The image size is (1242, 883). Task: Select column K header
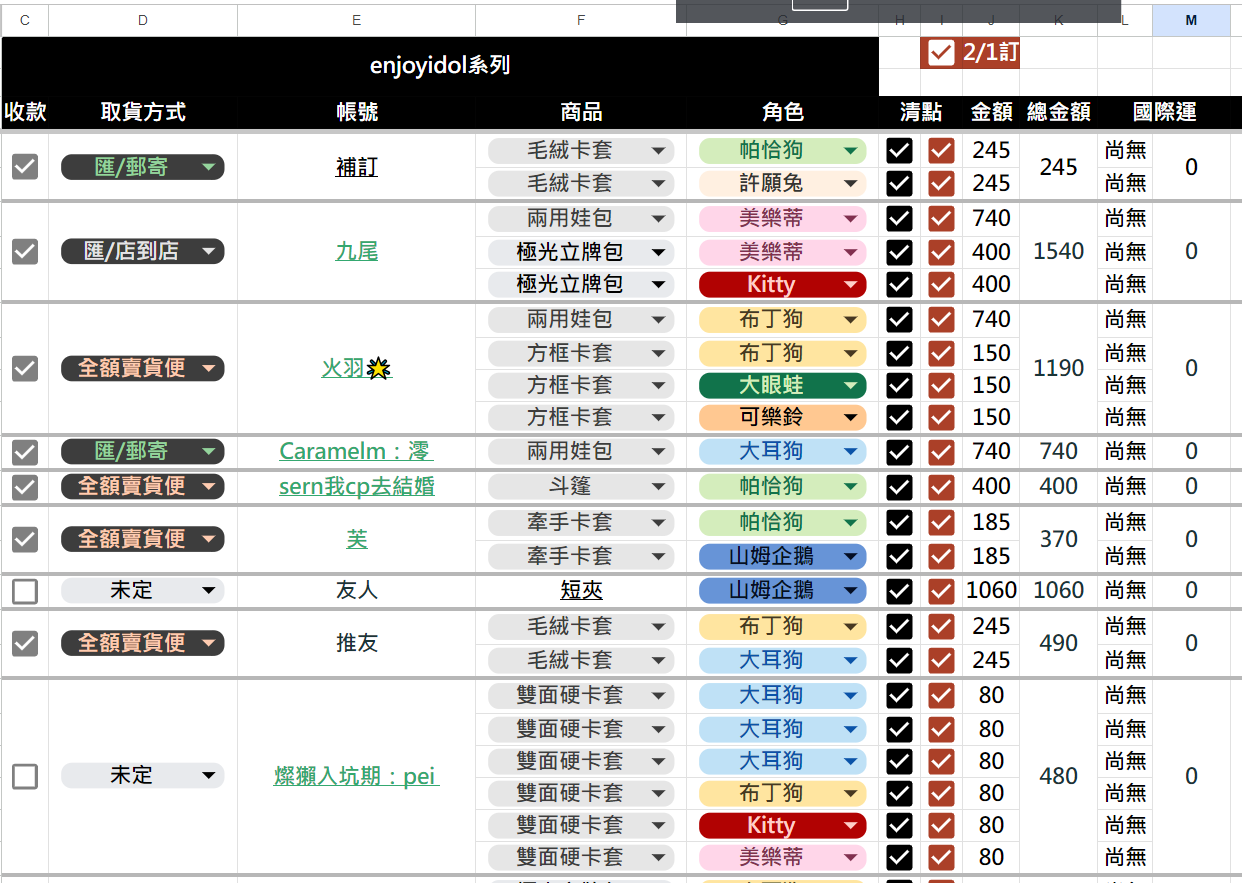[1059, 20]
